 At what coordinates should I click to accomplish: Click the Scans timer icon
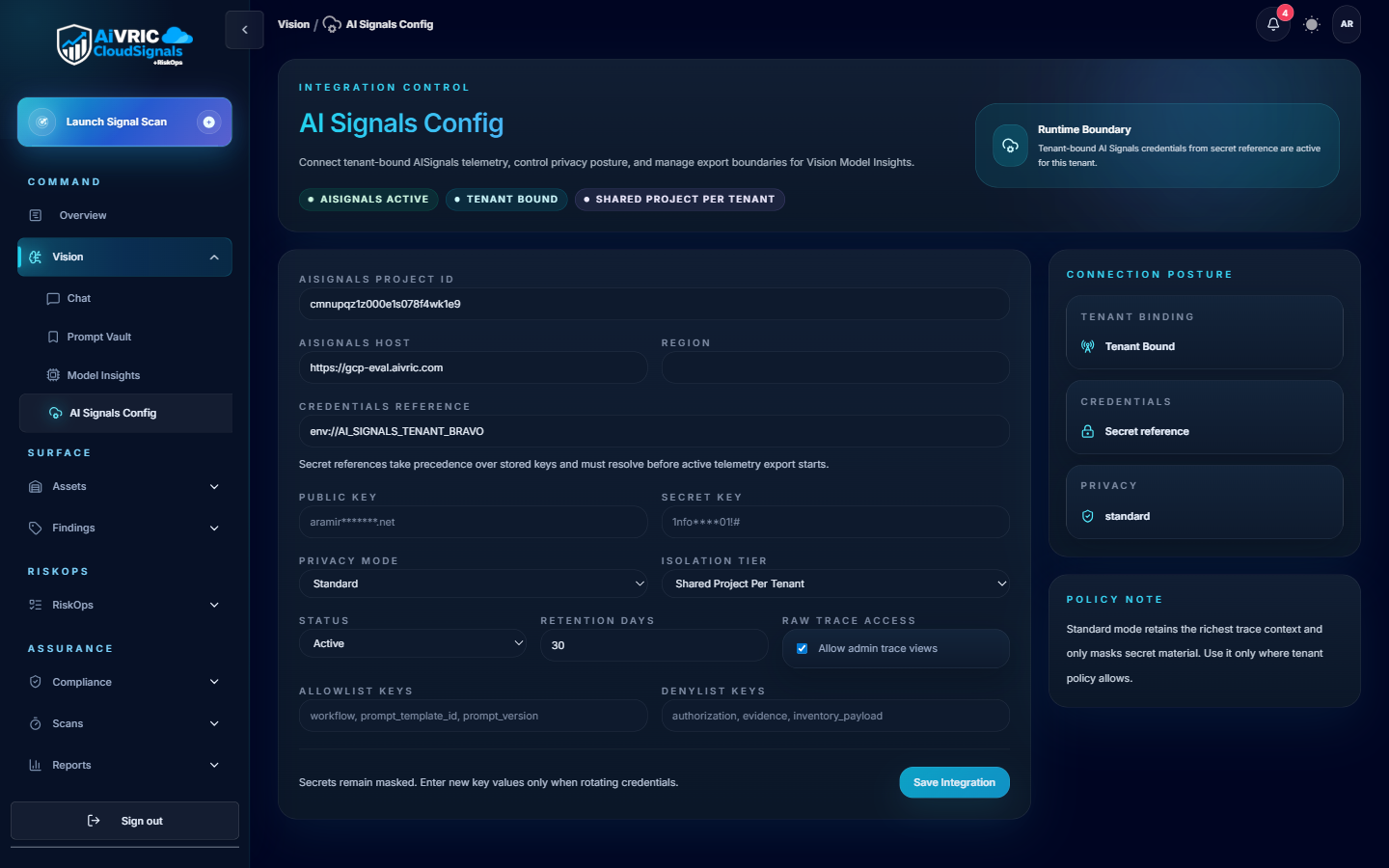36,723
